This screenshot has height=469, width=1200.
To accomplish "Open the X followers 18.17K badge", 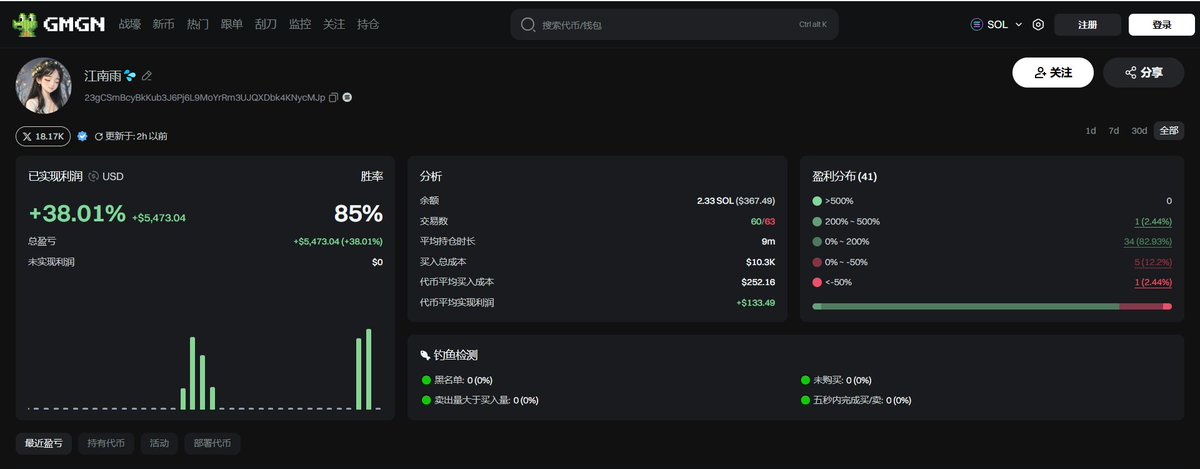I will pos(42,136).
